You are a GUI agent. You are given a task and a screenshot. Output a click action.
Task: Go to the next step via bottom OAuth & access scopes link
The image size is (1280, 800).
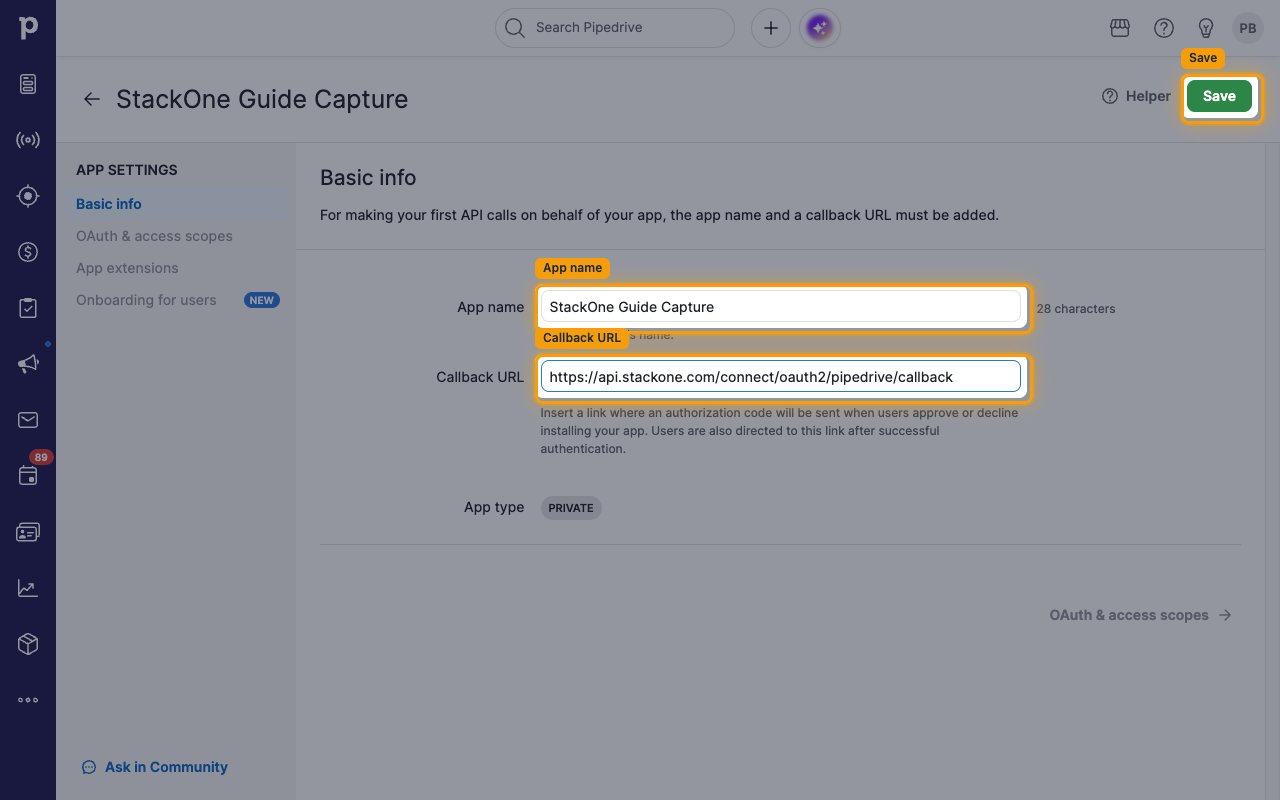pyautogui.click(x=1141, y=615)
